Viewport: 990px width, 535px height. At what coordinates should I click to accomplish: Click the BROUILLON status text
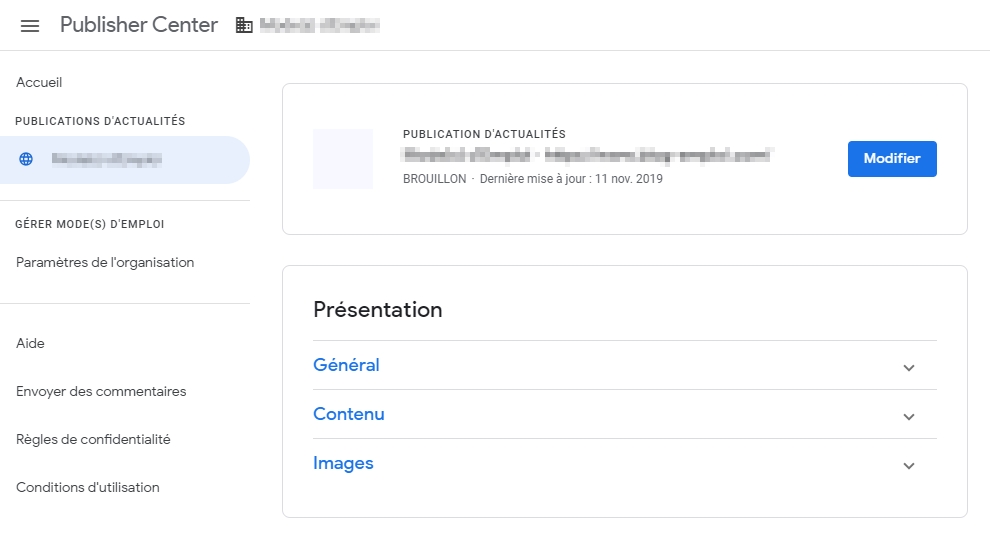click(434, 179)
